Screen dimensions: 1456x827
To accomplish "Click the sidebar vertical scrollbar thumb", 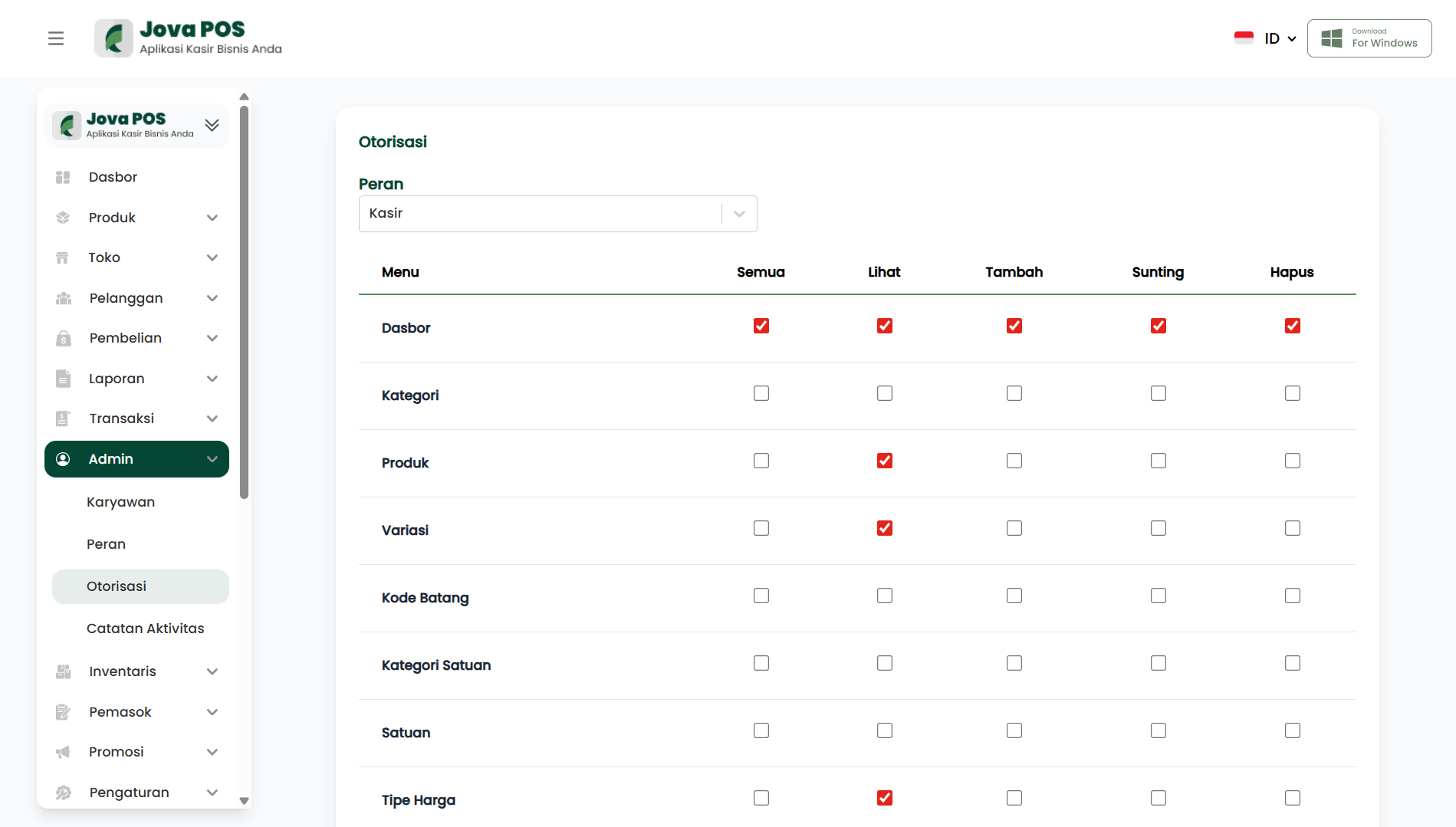I will tap(244, 302).
